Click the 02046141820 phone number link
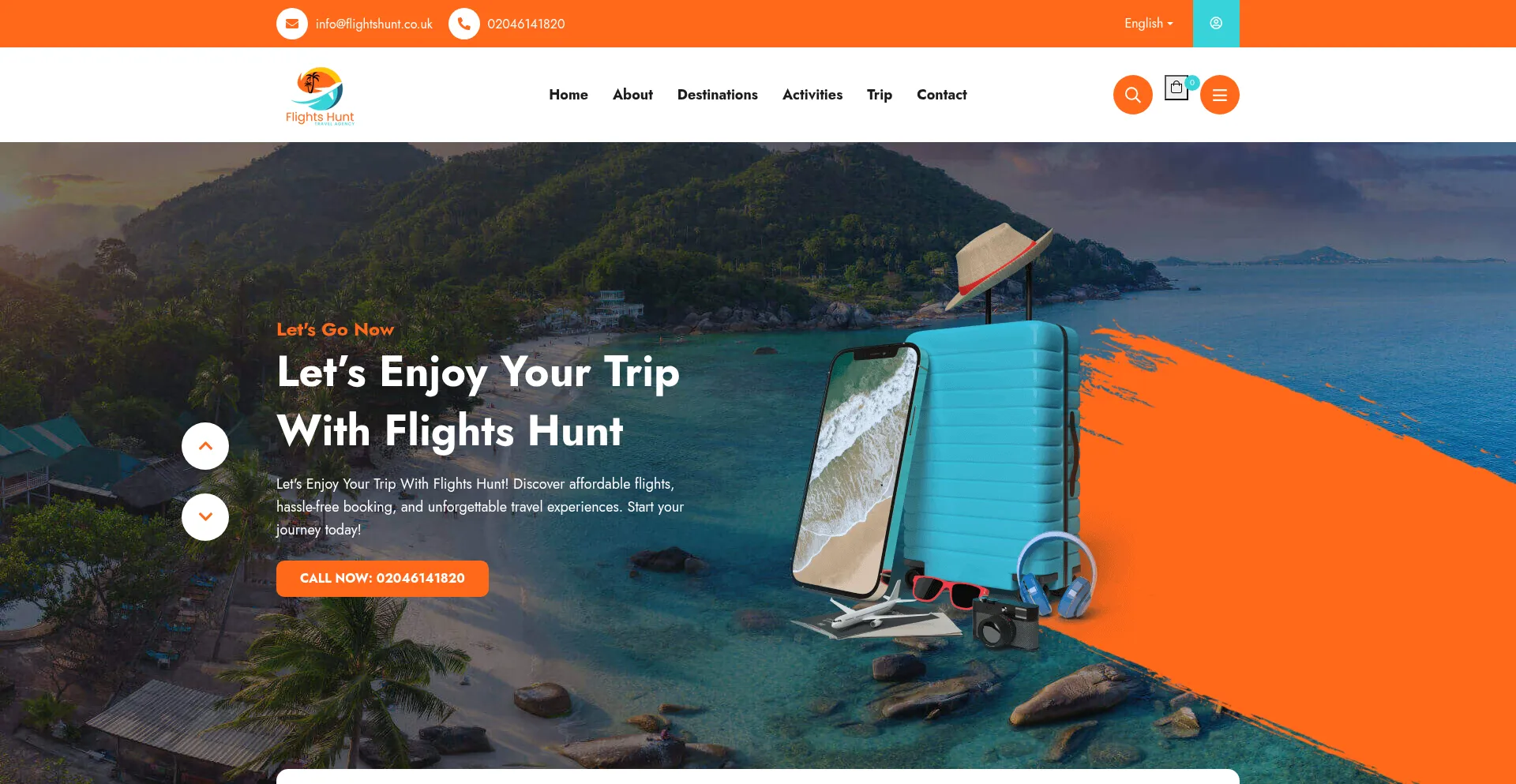This screenshot has height=784, width=1516. [x=526, y=24]
